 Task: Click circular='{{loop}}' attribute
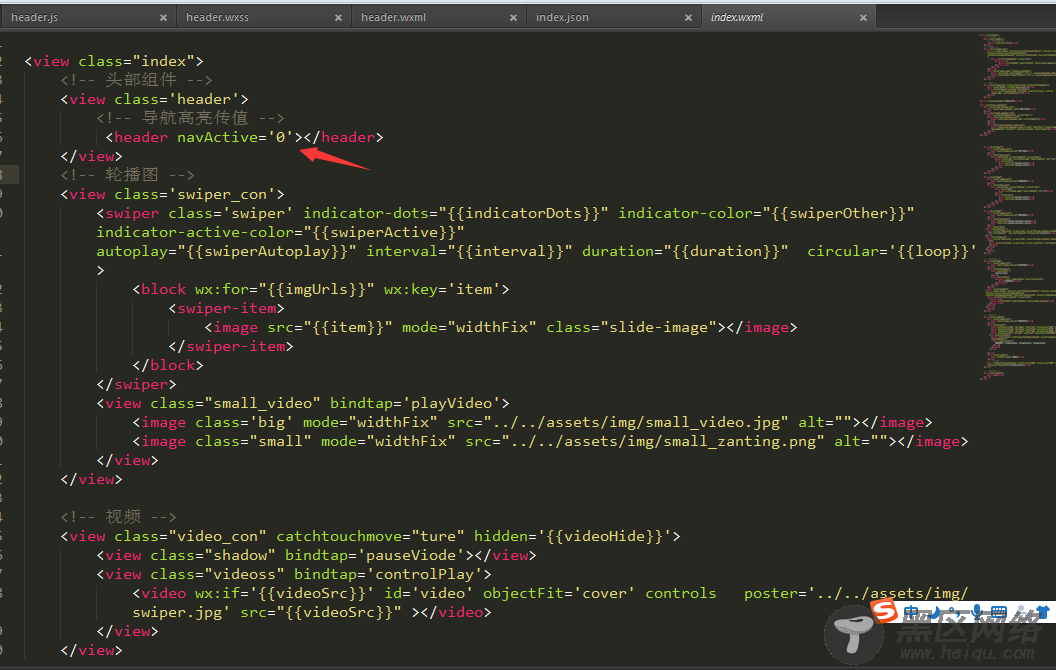(x=892, y=251)
